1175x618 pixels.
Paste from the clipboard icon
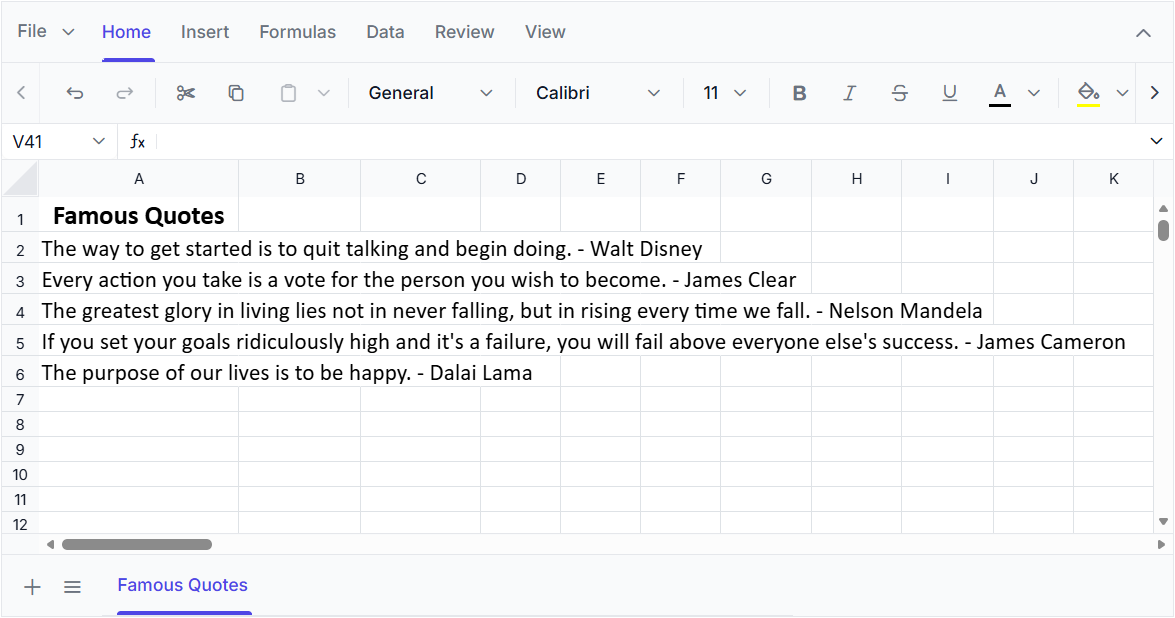click(288, 93)
